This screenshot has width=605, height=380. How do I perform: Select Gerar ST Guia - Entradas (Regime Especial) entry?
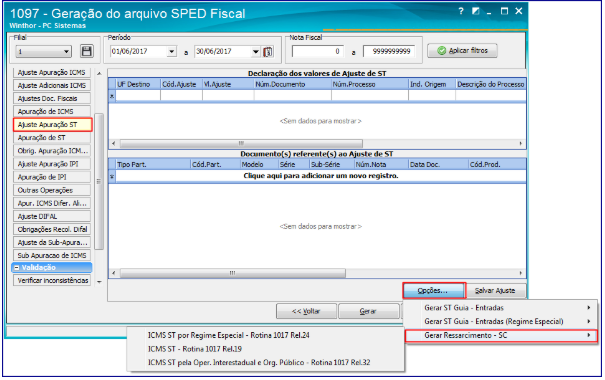(501, 321)
